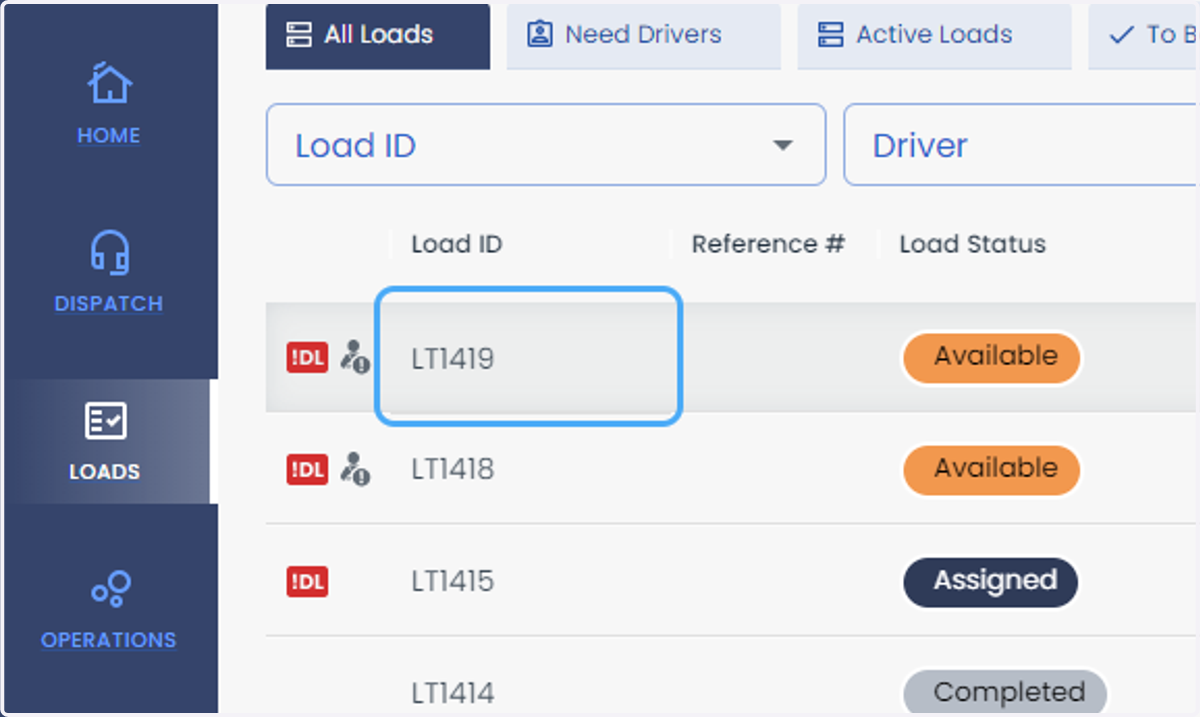Click the Load ID column header
Screen dimensions: 1200x717
pos(456,244)
